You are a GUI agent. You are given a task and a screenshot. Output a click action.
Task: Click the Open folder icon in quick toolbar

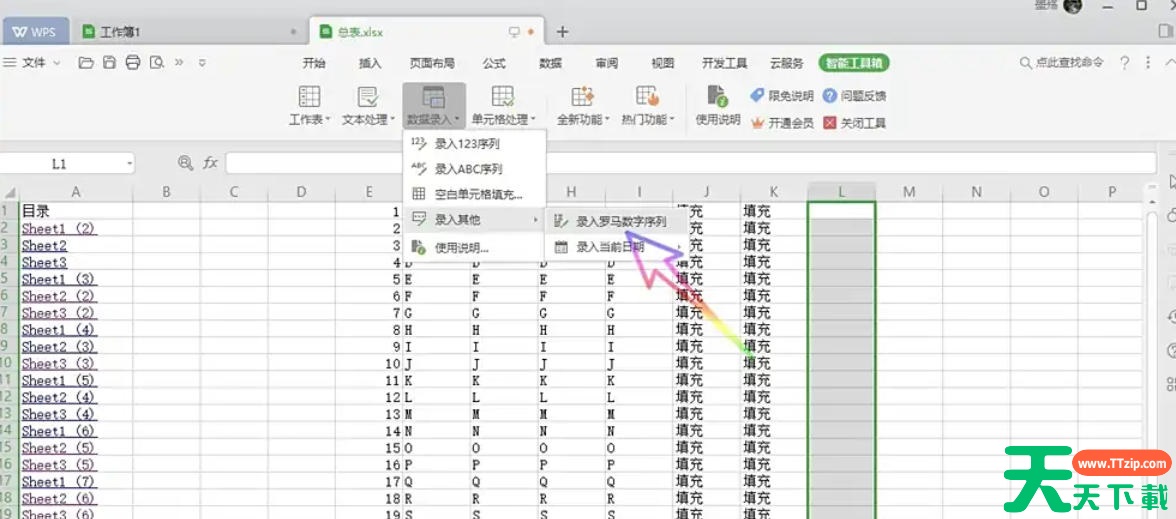point(86,63)
